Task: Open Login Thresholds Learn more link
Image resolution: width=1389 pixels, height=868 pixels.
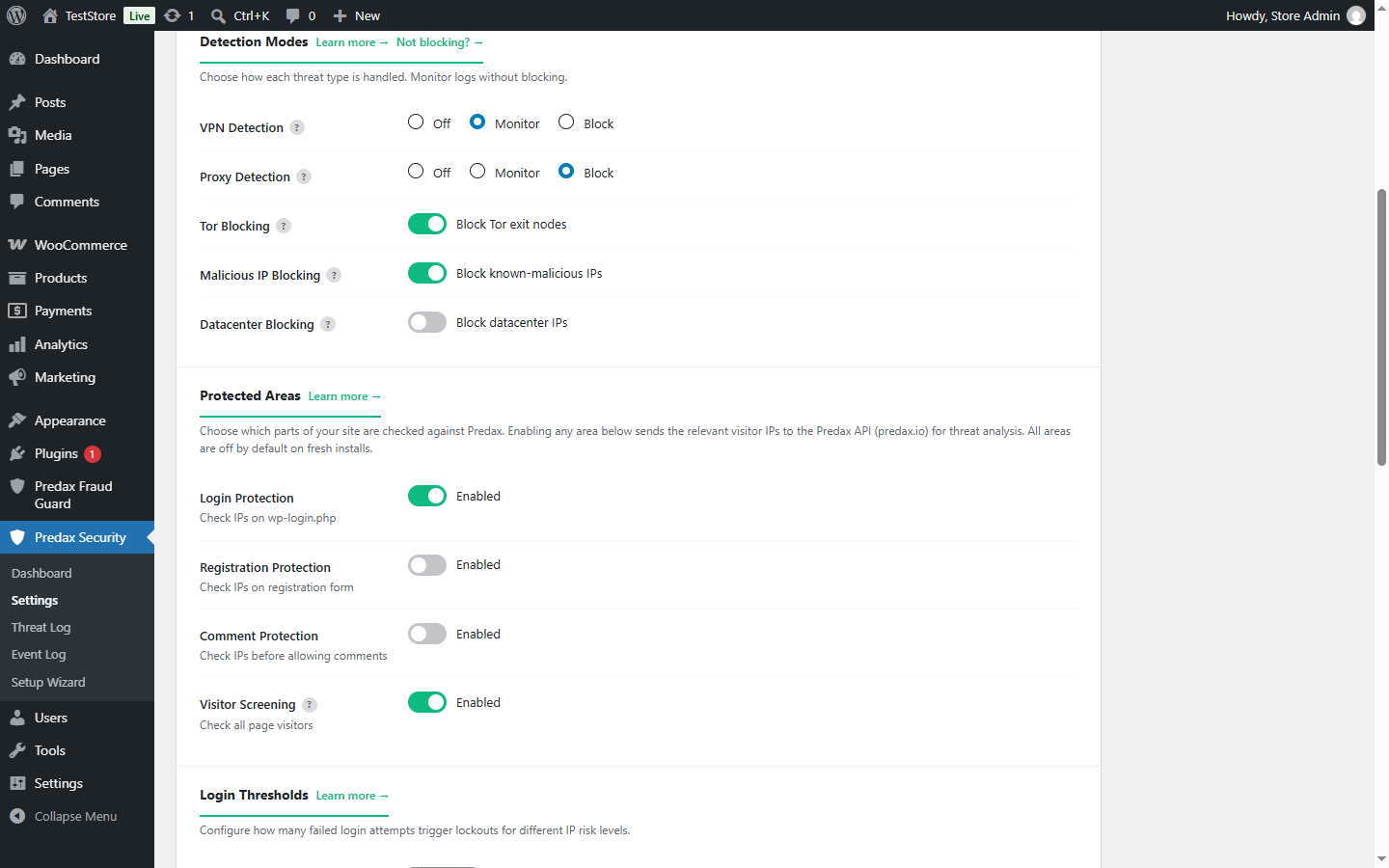Action: pyautogui.click(x=352, y=796)
